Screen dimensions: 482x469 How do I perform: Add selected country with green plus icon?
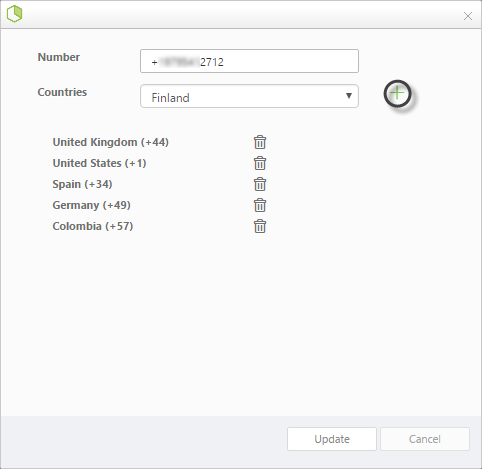tap(397, 93)
